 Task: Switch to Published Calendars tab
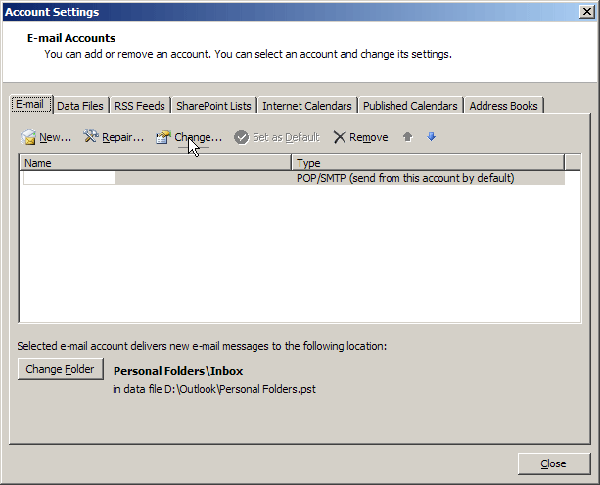pyautogui.click(x=410, y=106)
